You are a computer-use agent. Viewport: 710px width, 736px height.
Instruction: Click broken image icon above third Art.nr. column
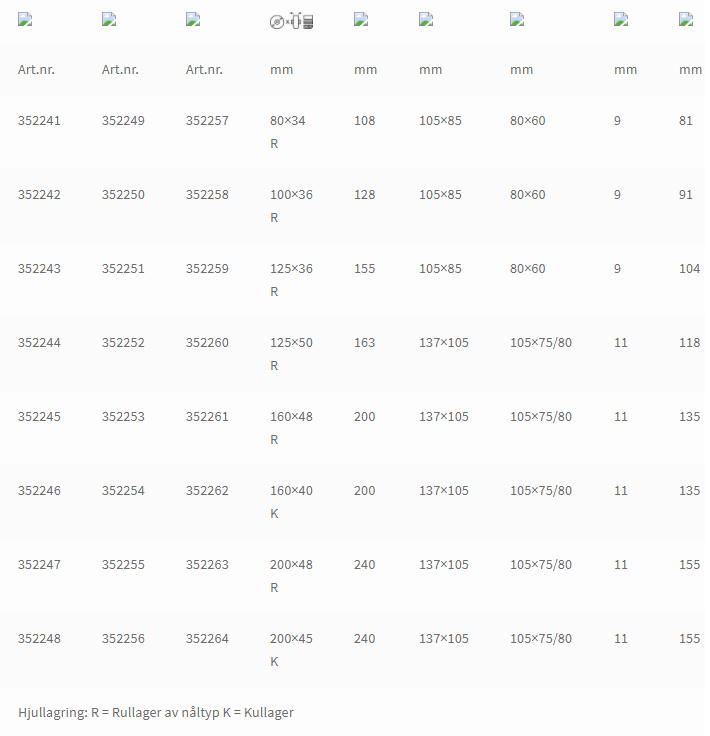pos(193,20)
